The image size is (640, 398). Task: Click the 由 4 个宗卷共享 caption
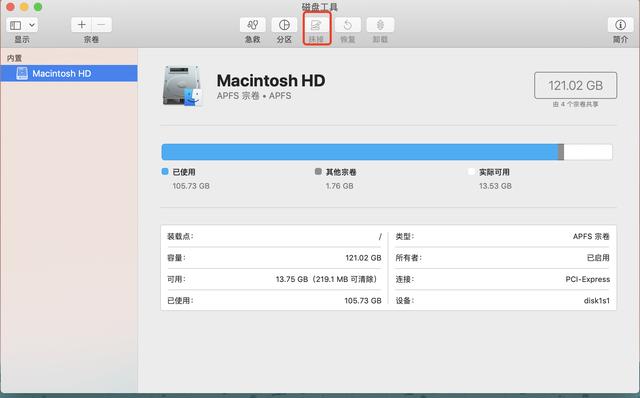pyautogui.click(x=576, y=105)
